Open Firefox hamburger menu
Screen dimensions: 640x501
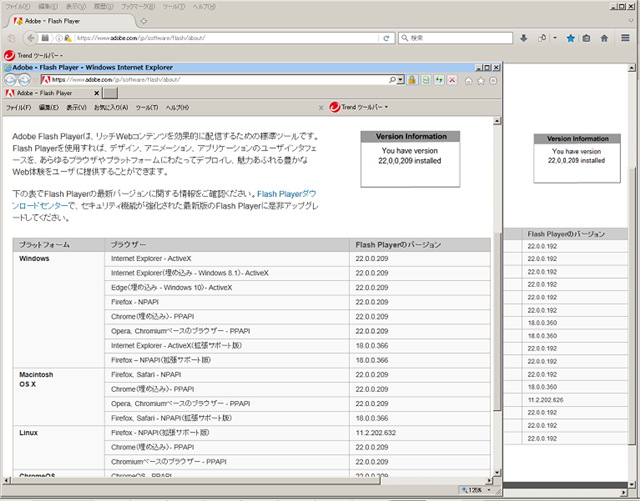(x=625, y=38)
